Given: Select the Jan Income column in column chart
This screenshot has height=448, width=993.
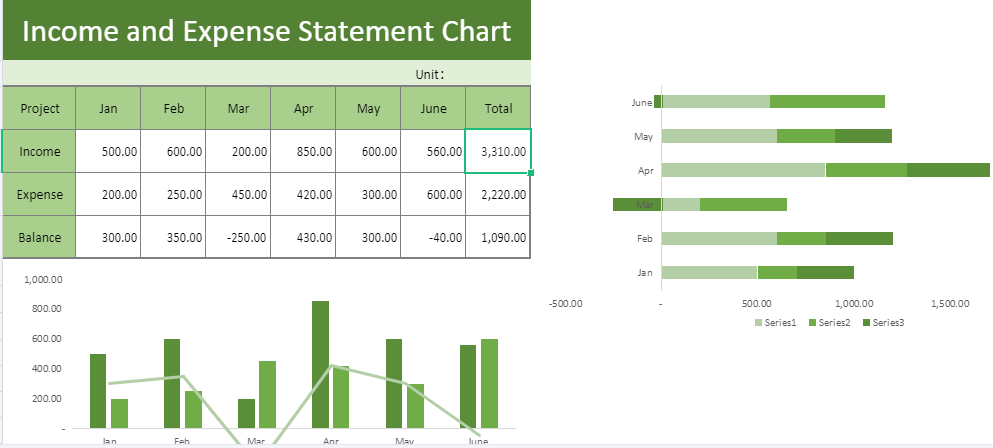Looking at the screenshot, I should coord(98,390).
